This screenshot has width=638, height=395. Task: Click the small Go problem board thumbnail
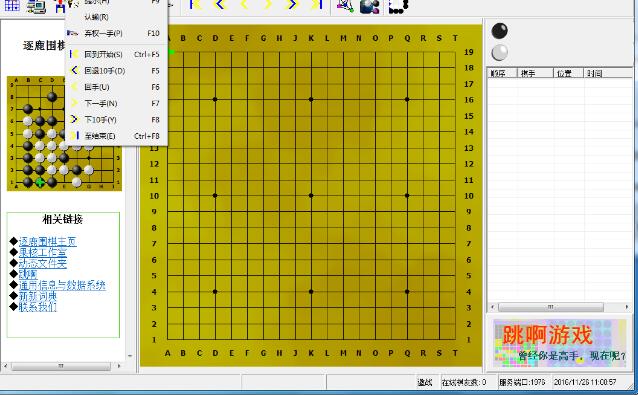tap(64, 133)
